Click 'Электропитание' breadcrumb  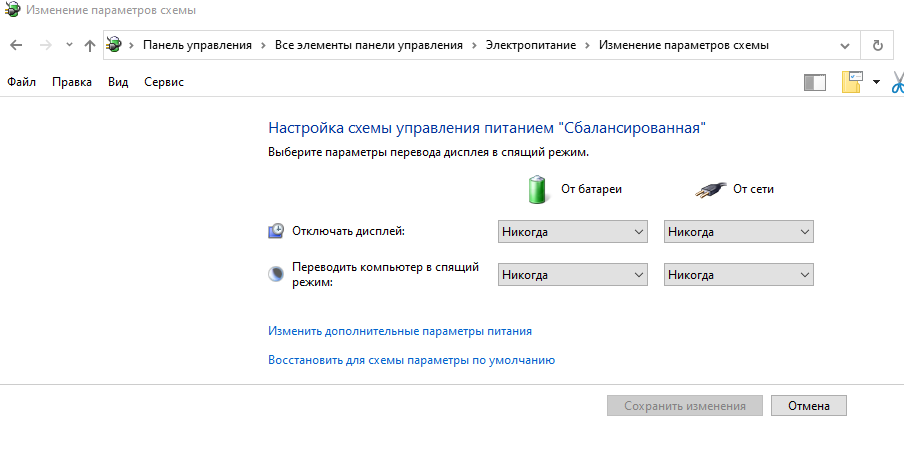tap(530, 45)
